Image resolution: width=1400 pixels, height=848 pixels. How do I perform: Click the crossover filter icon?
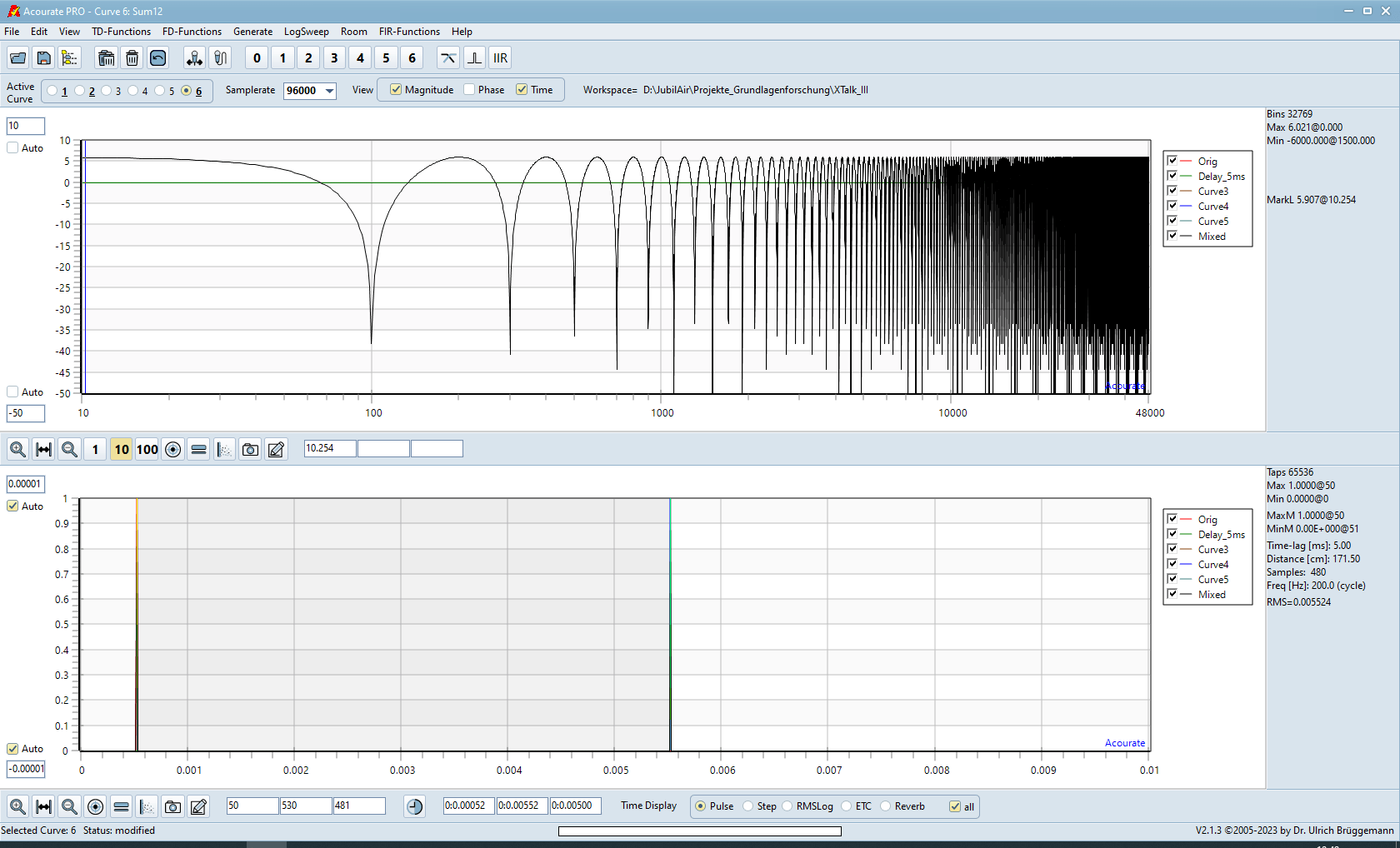coord(448,57)
